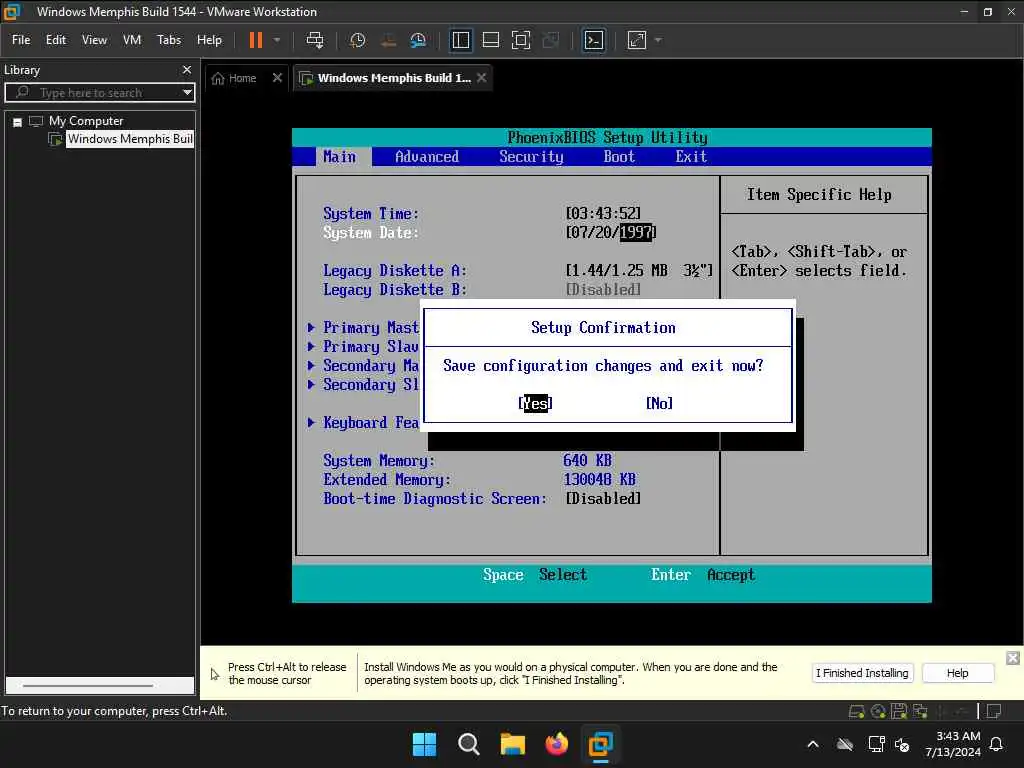Click the hard disk device status icon

click(856, 711)
